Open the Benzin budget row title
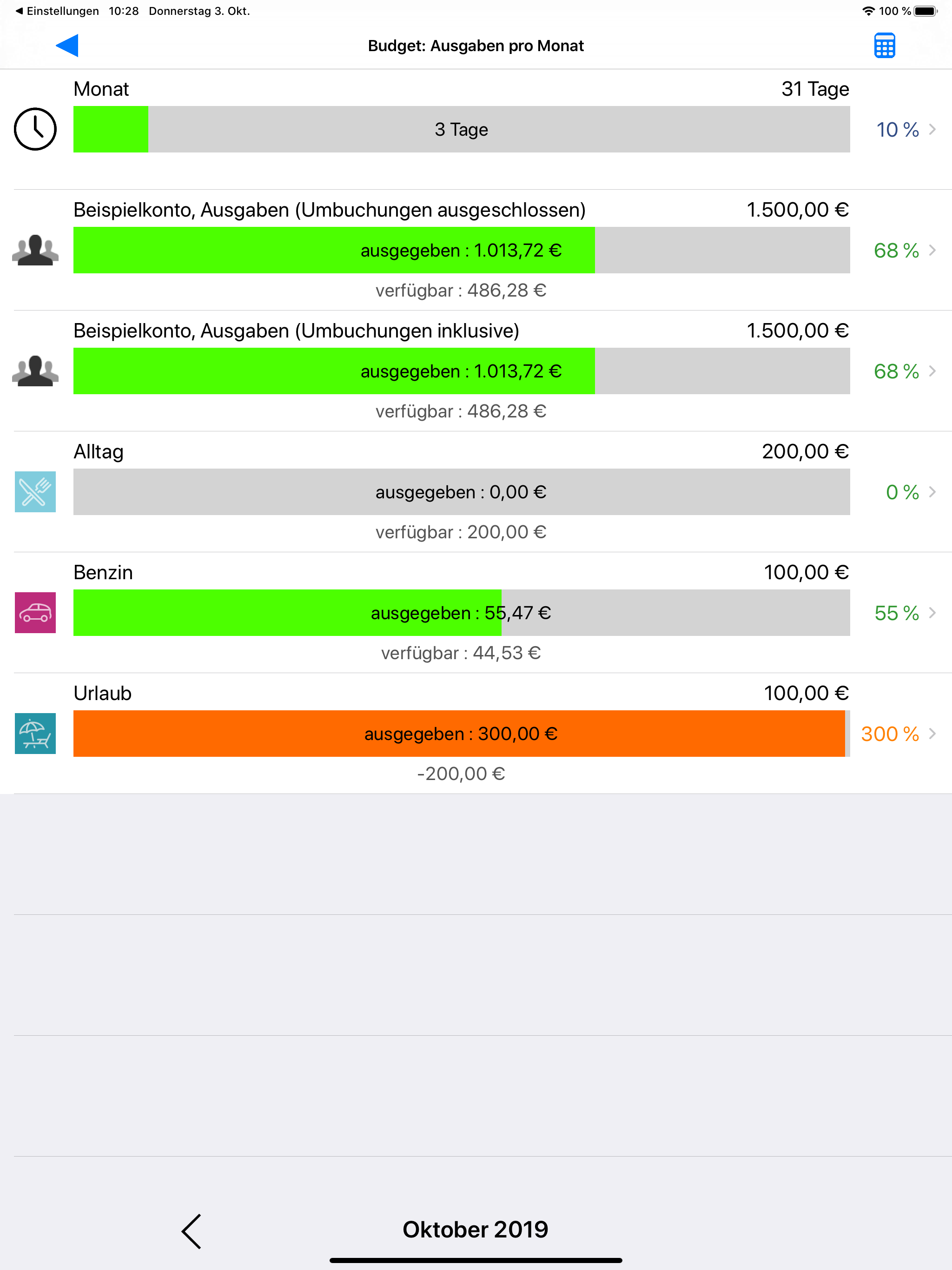The height and width of the screenshot is (1270, 952). (103, 572)
